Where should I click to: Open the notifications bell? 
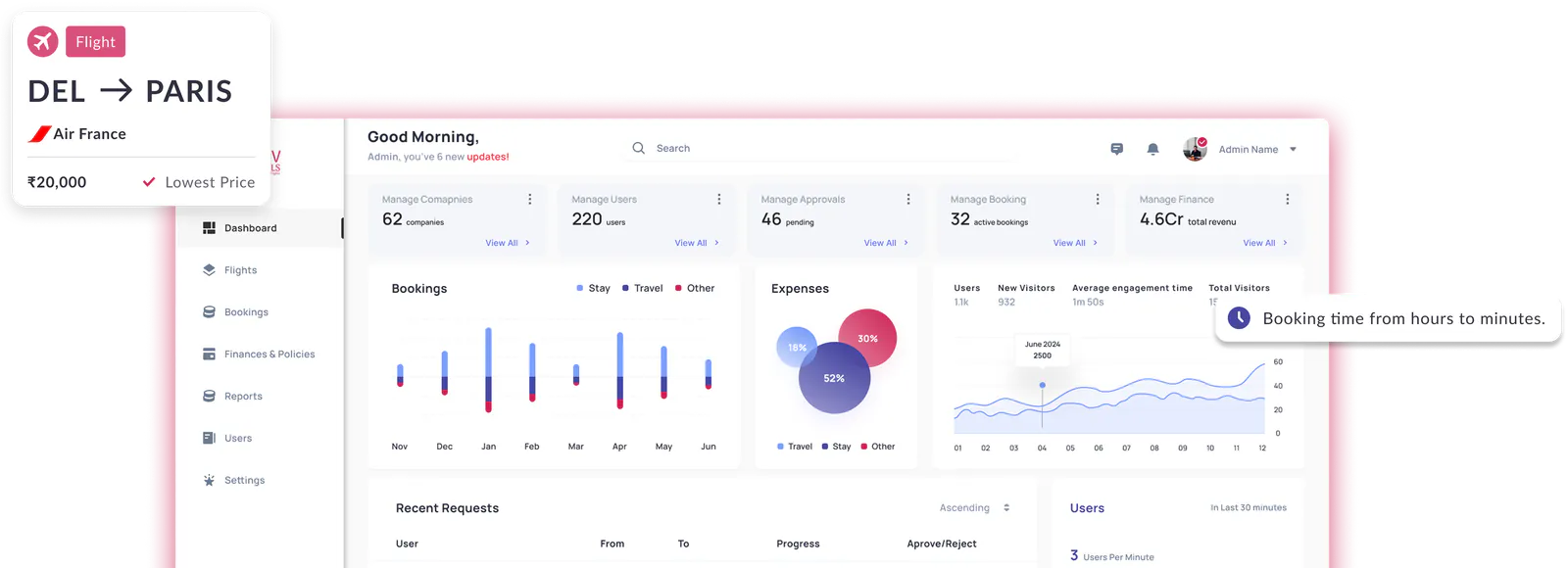pos(1152,149)
